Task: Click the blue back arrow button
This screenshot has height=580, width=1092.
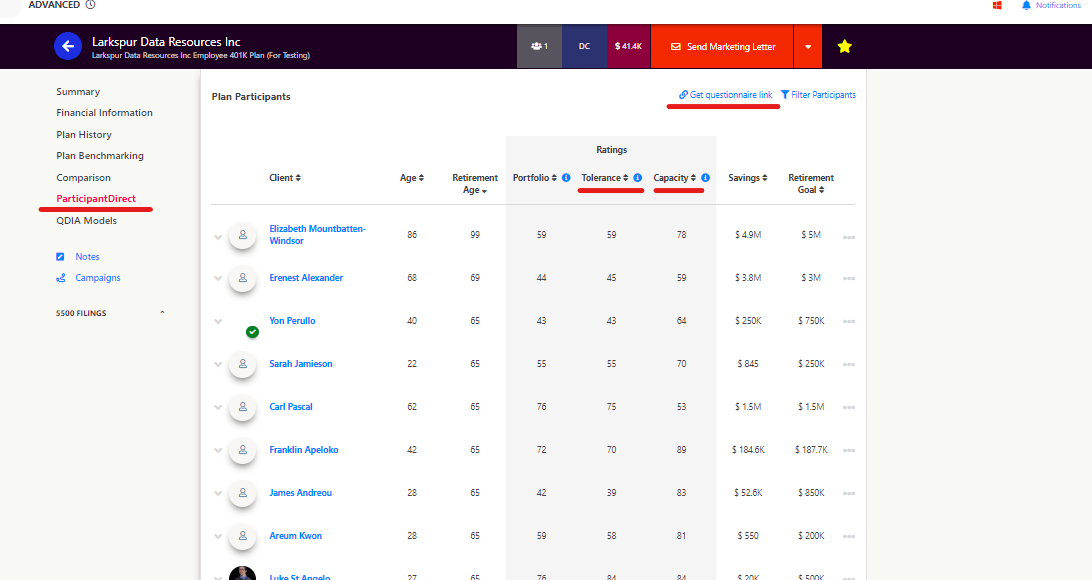Action: pos(67,46)
